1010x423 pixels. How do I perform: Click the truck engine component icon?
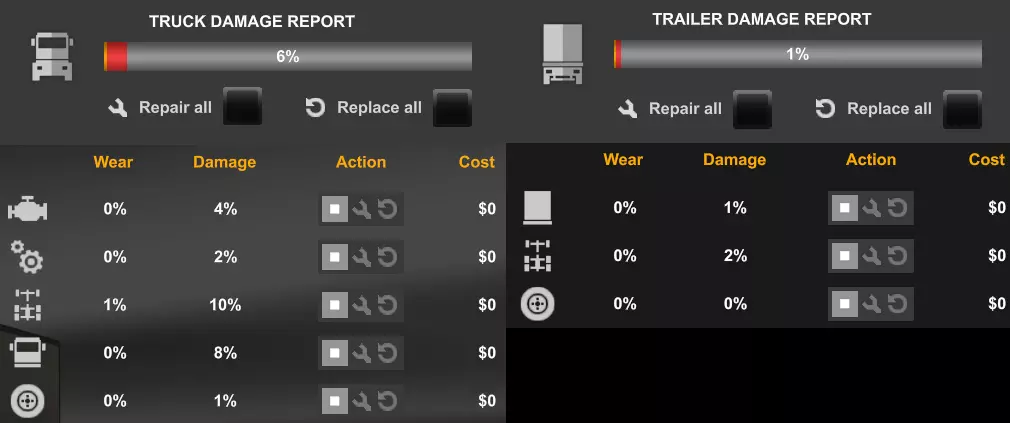coord(27,210)
